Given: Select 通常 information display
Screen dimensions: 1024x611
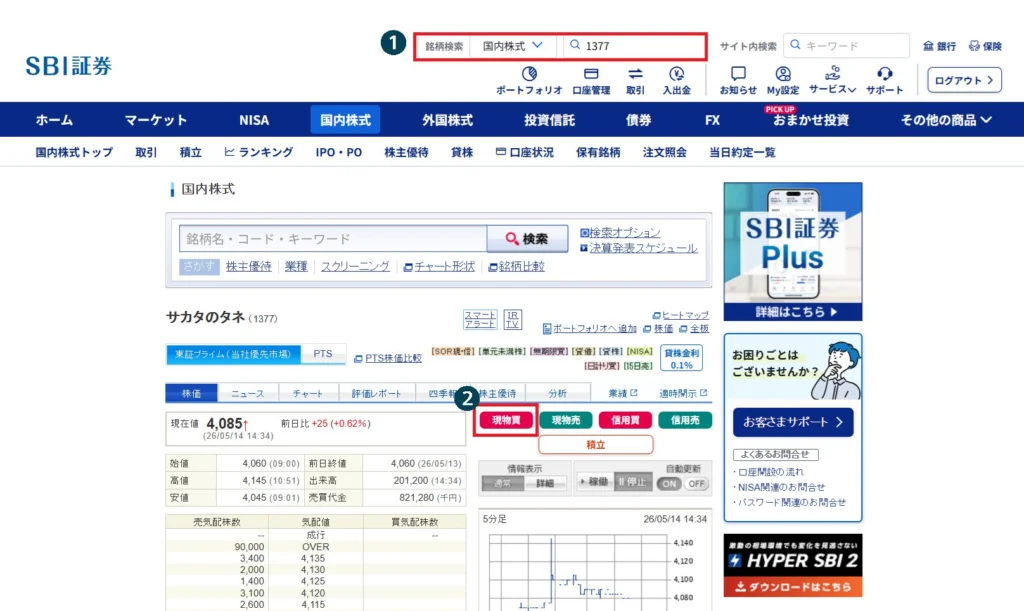Looking at the screenshot, I should [503, 483].
